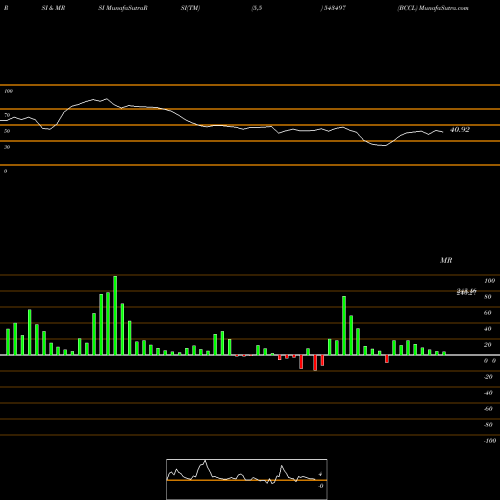Click the SI(TM) header text
Viewport: 500px width, 500px height.
click(x=190, y=8)
